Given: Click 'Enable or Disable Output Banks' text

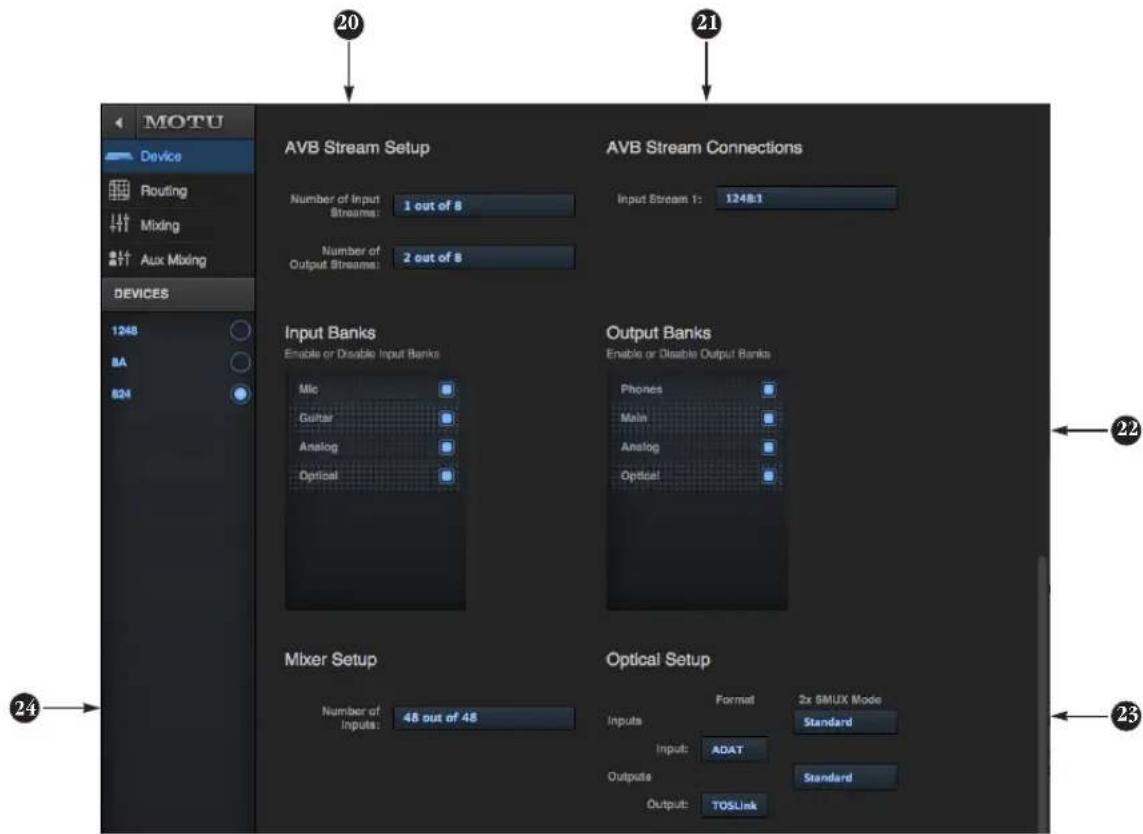Looking at the screenshot, I should (687, 354).
